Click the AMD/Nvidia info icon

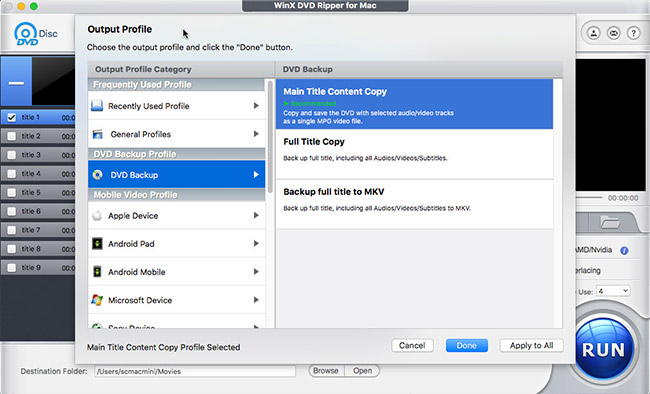click(624, 251)
